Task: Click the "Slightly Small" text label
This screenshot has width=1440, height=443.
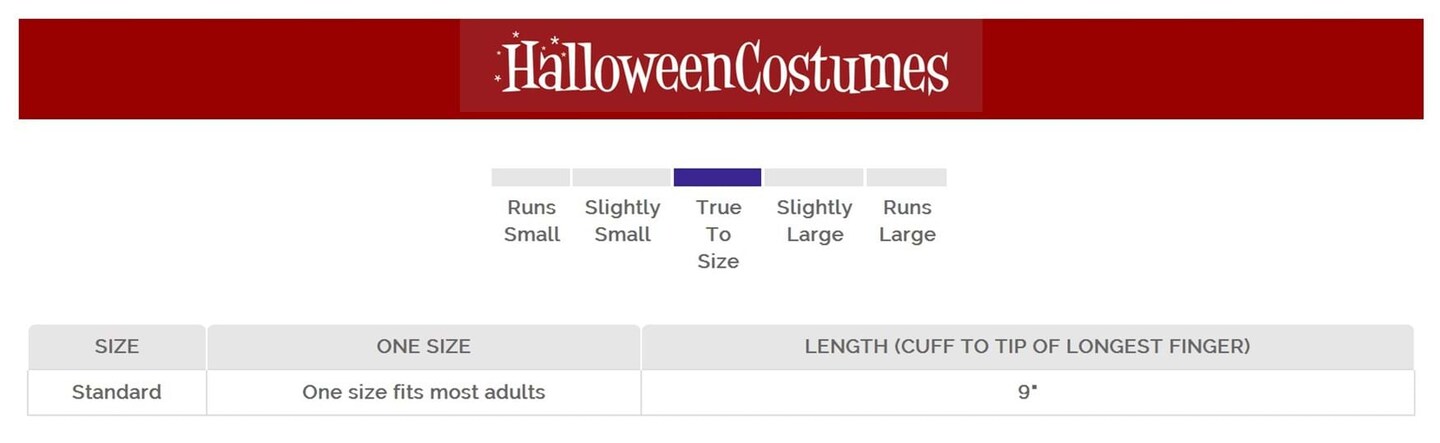Action: point(622,221)
